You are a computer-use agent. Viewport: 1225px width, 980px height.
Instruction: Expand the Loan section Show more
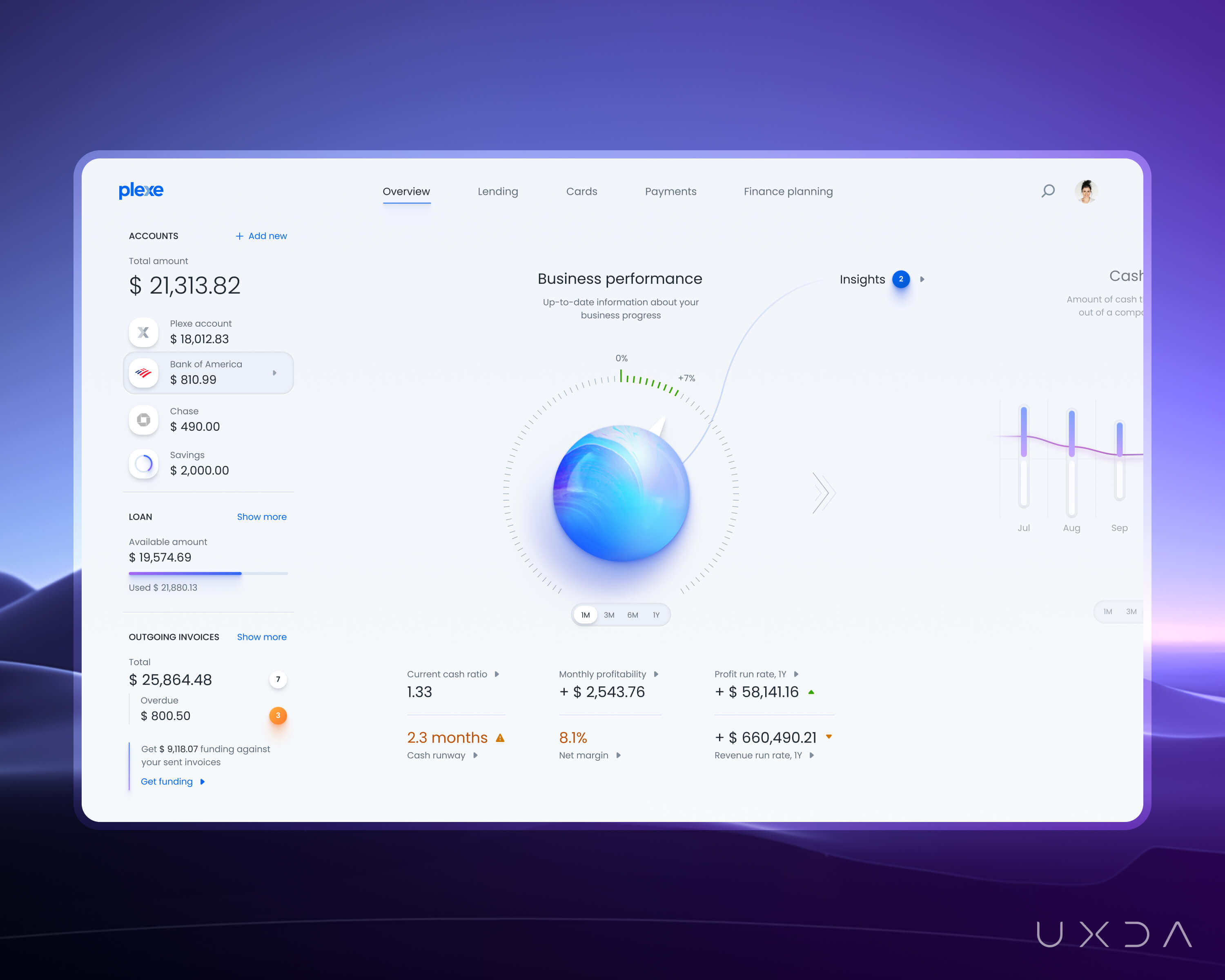click(x=261, y=517)
